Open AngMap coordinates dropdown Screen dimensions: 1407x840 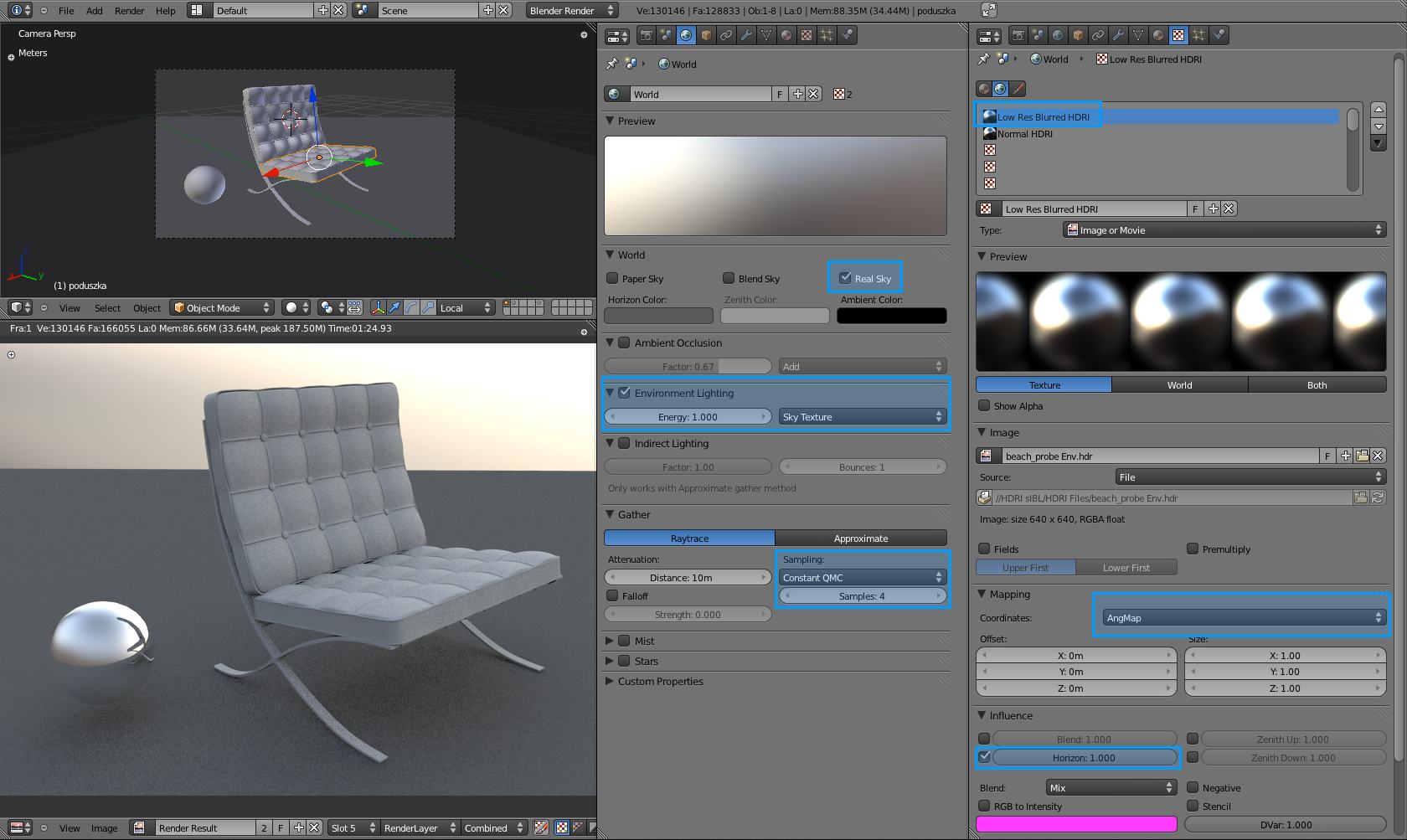point(1244,617)
